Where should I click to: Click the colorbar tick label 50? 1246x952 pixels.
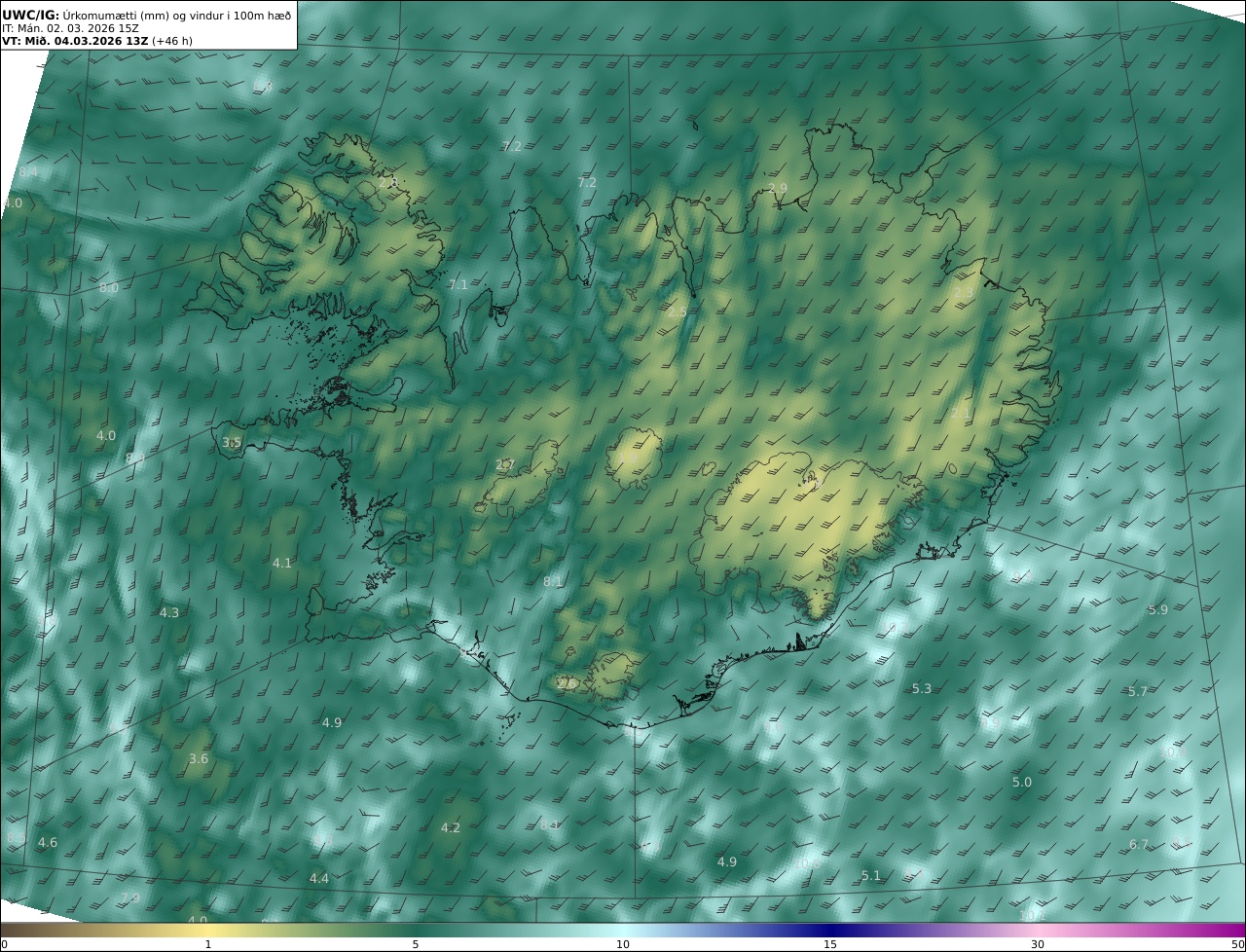coord(1238,945)
